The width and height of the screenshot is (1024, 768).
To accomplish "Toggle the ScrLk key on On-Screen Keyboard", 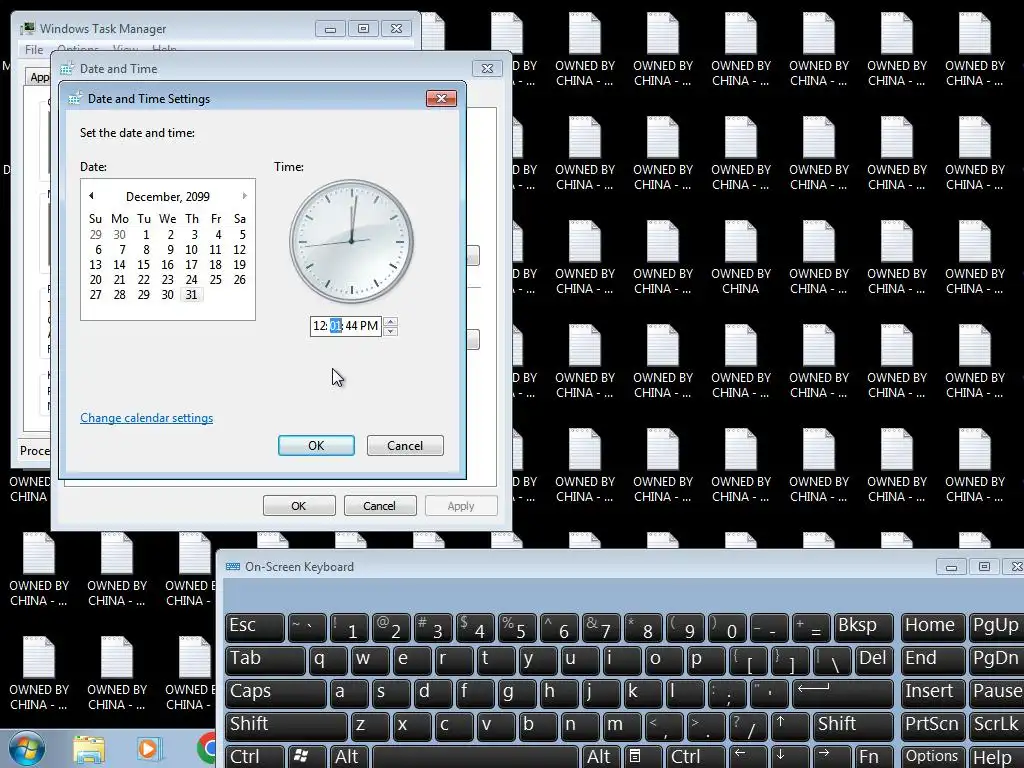I will tap(996, 725).
